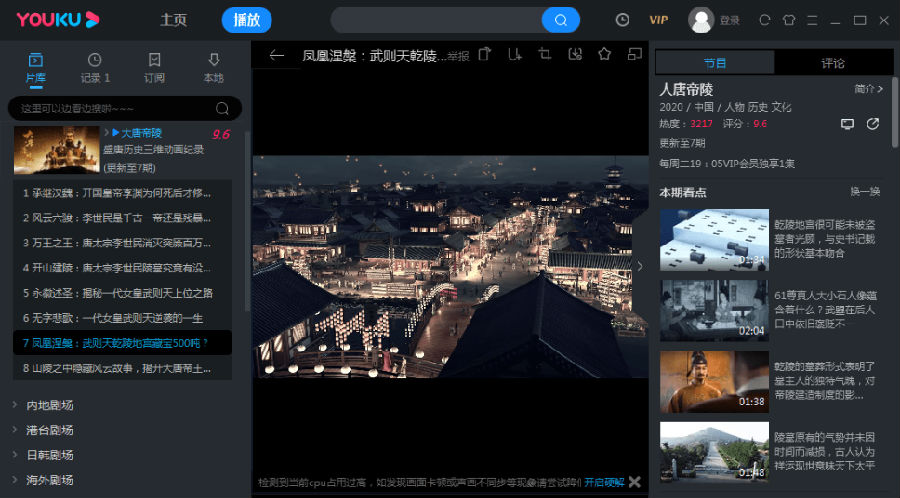Click the sidebar search input field
Screen dimensions: 900x498
click(115, 108)
